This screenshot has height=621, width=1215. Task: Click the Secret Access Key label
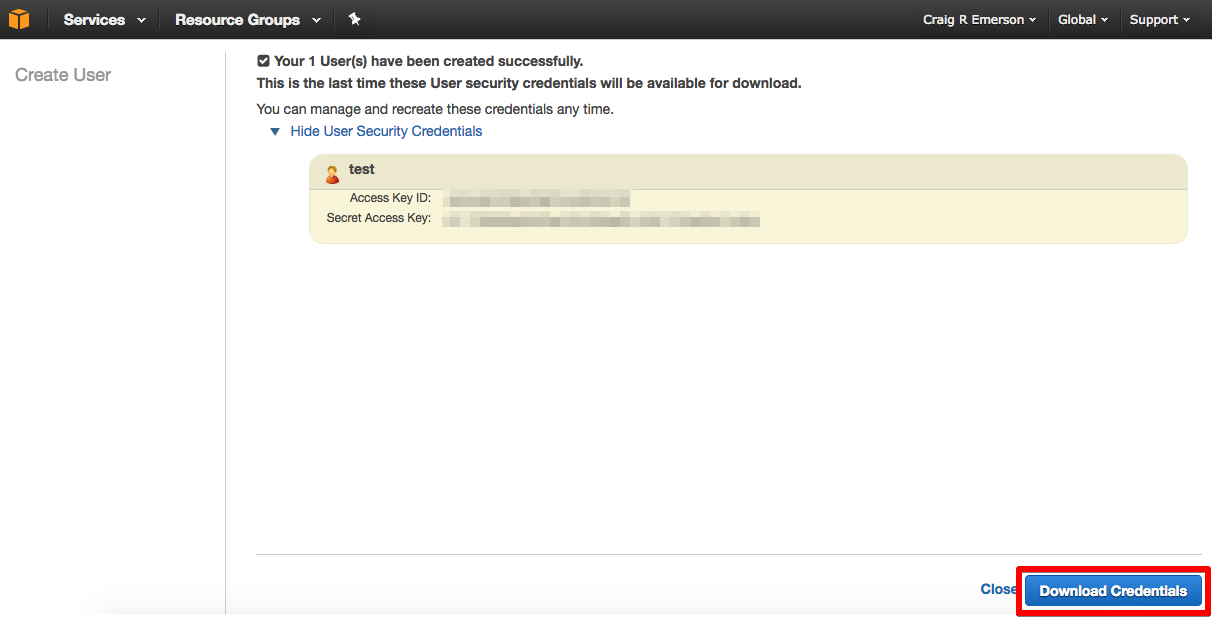[x=379, y=218]
